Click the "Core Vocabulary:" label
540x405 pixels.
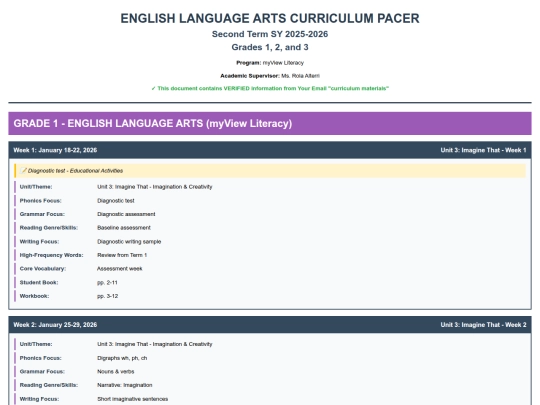point(43,269)
